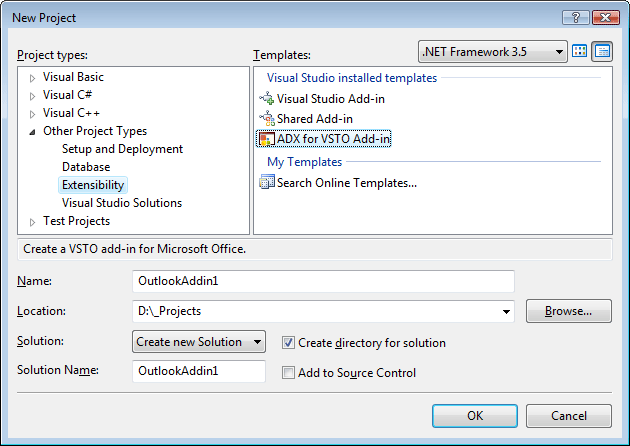Select the Other Project Types label

click(x=95, y=131)
